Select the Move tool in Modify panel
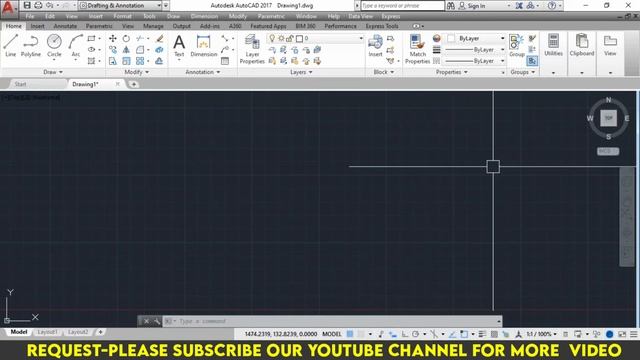Image resolution: width=640 pixels, height=360 pixels. (x=113, y=38)
